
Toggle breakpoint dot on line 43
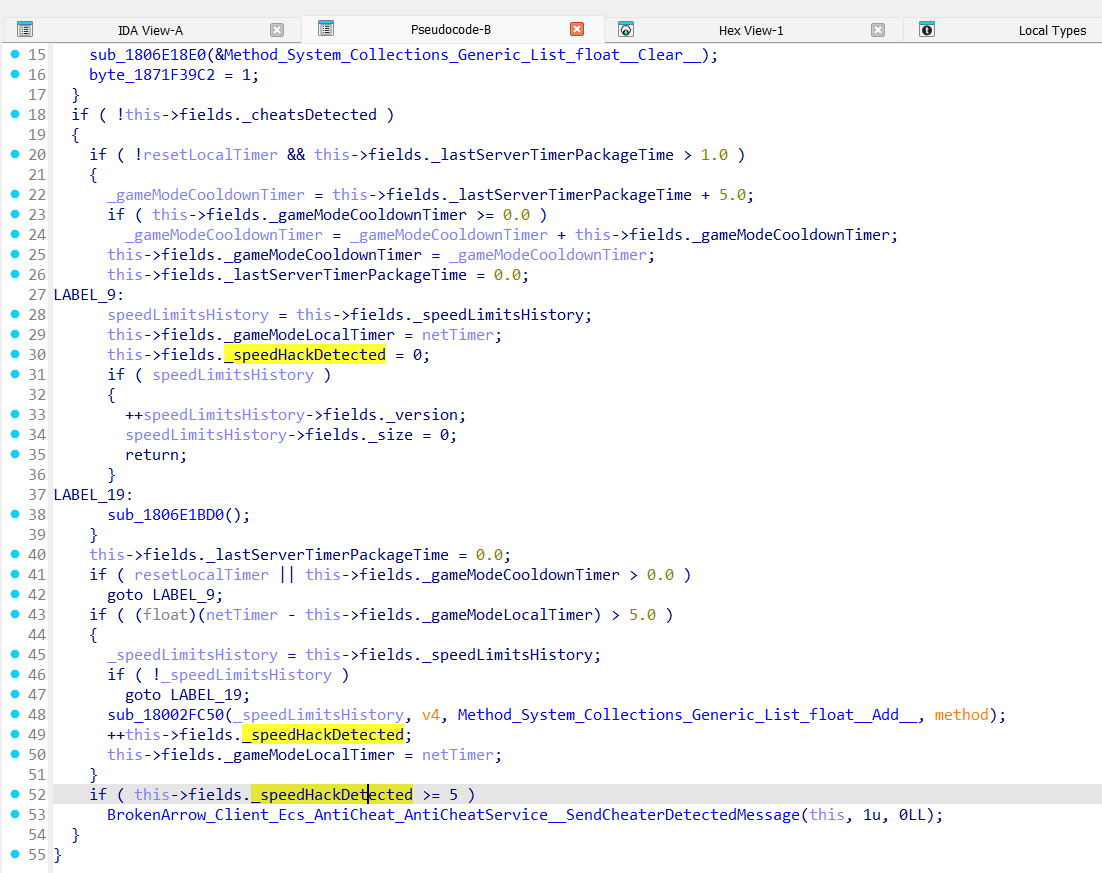(x=15, y=614)
